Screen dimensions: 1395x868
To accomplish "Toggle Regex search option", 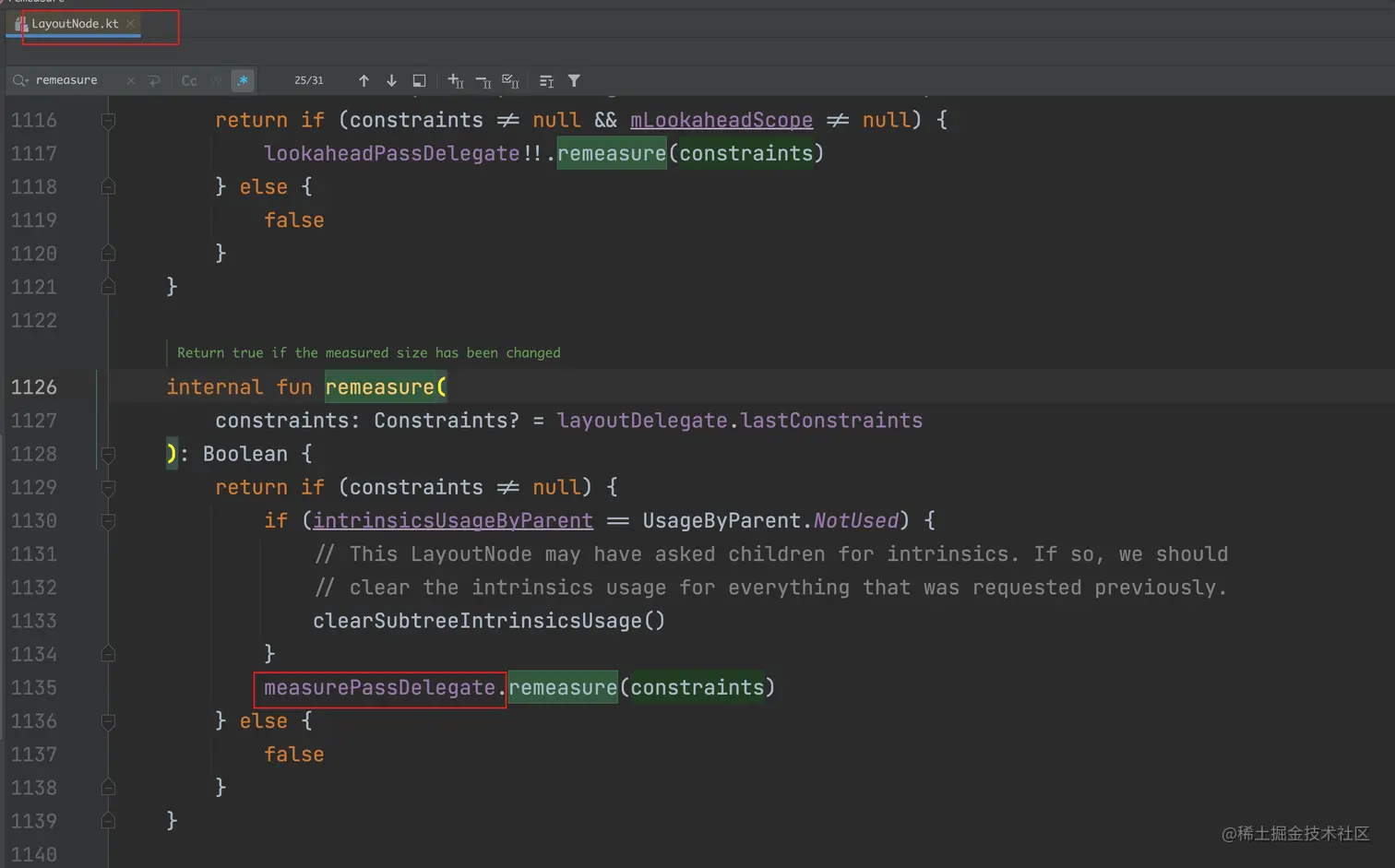I will [243, 80].
